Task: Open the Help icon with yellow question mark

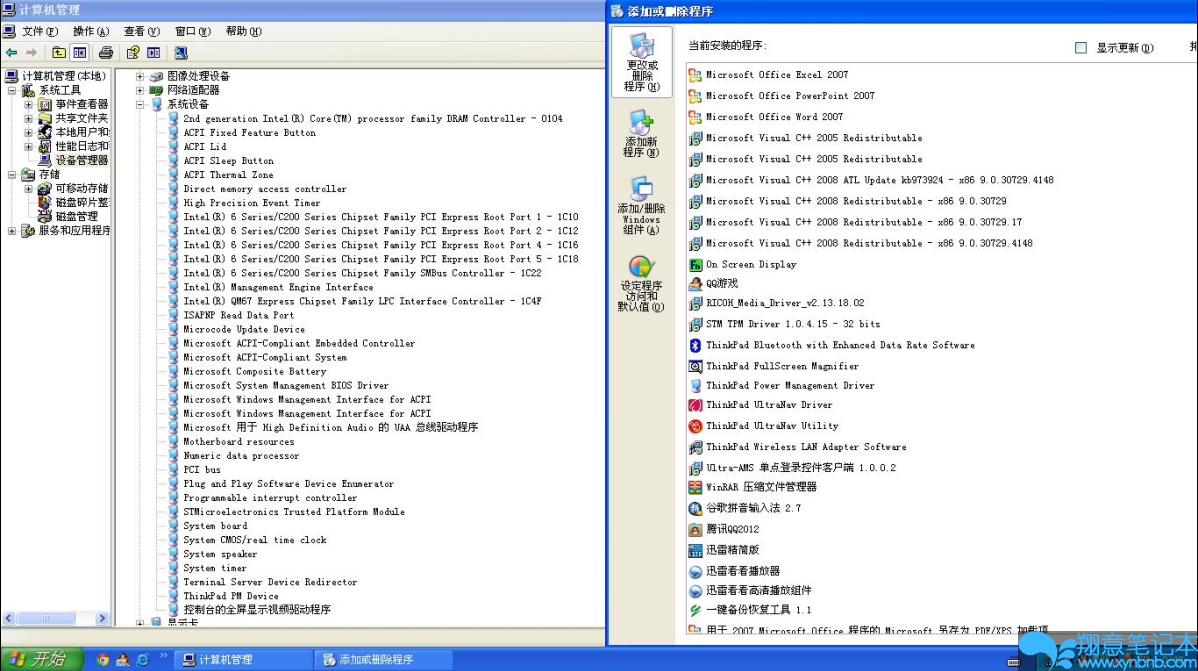Action: click(x=133, y=53)
